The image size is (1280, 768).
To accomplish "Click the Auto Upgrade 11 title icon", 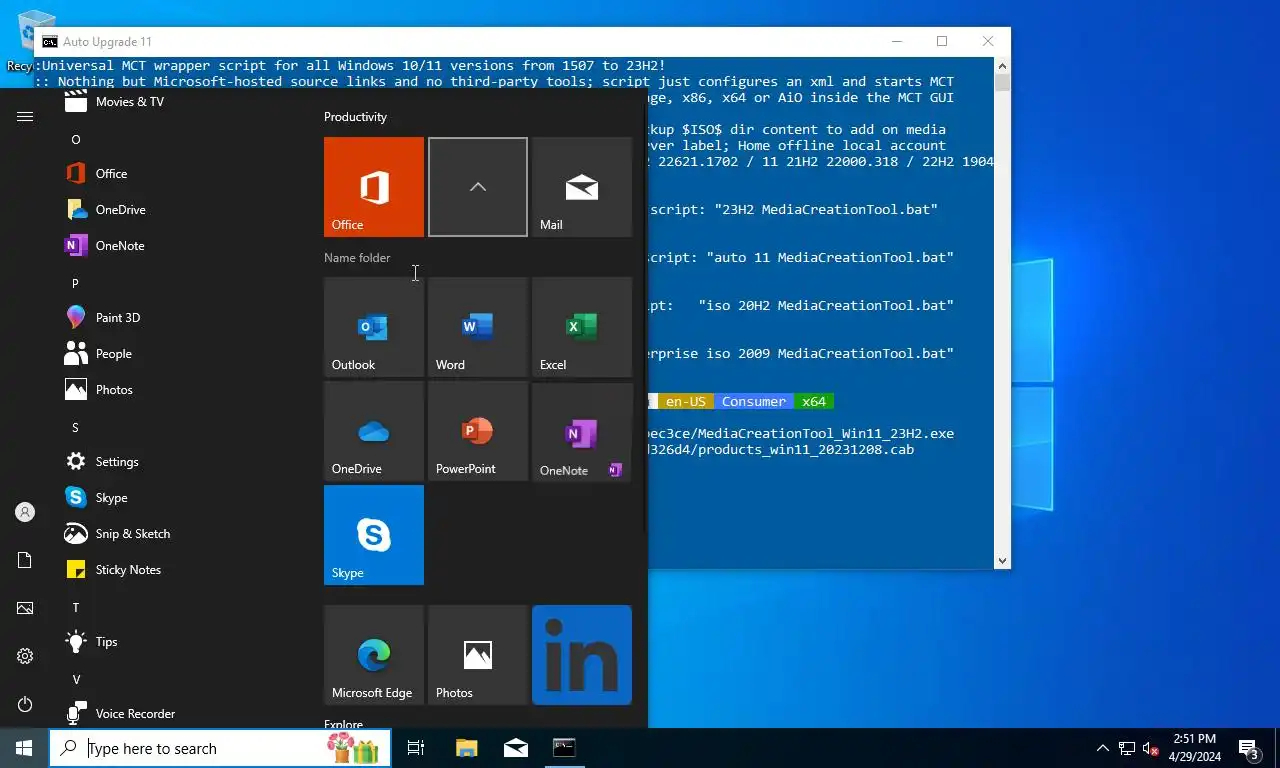I will 49,42.
